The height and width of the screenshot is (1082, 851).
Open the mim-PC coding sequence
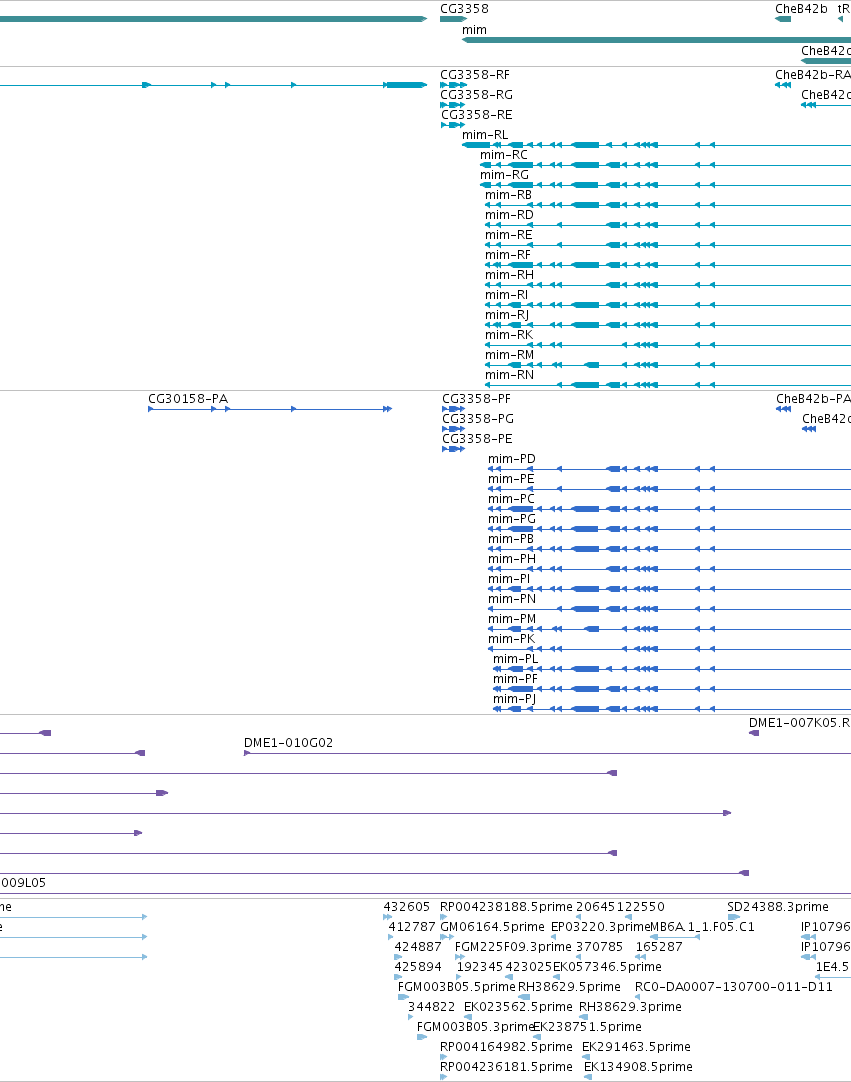click(511, 499)
